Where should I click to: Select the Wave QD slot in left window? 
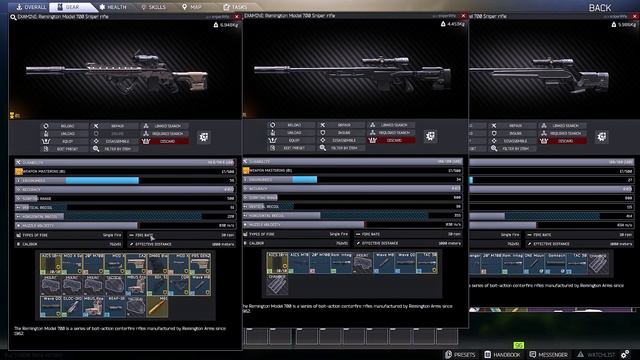coord(51,307)
